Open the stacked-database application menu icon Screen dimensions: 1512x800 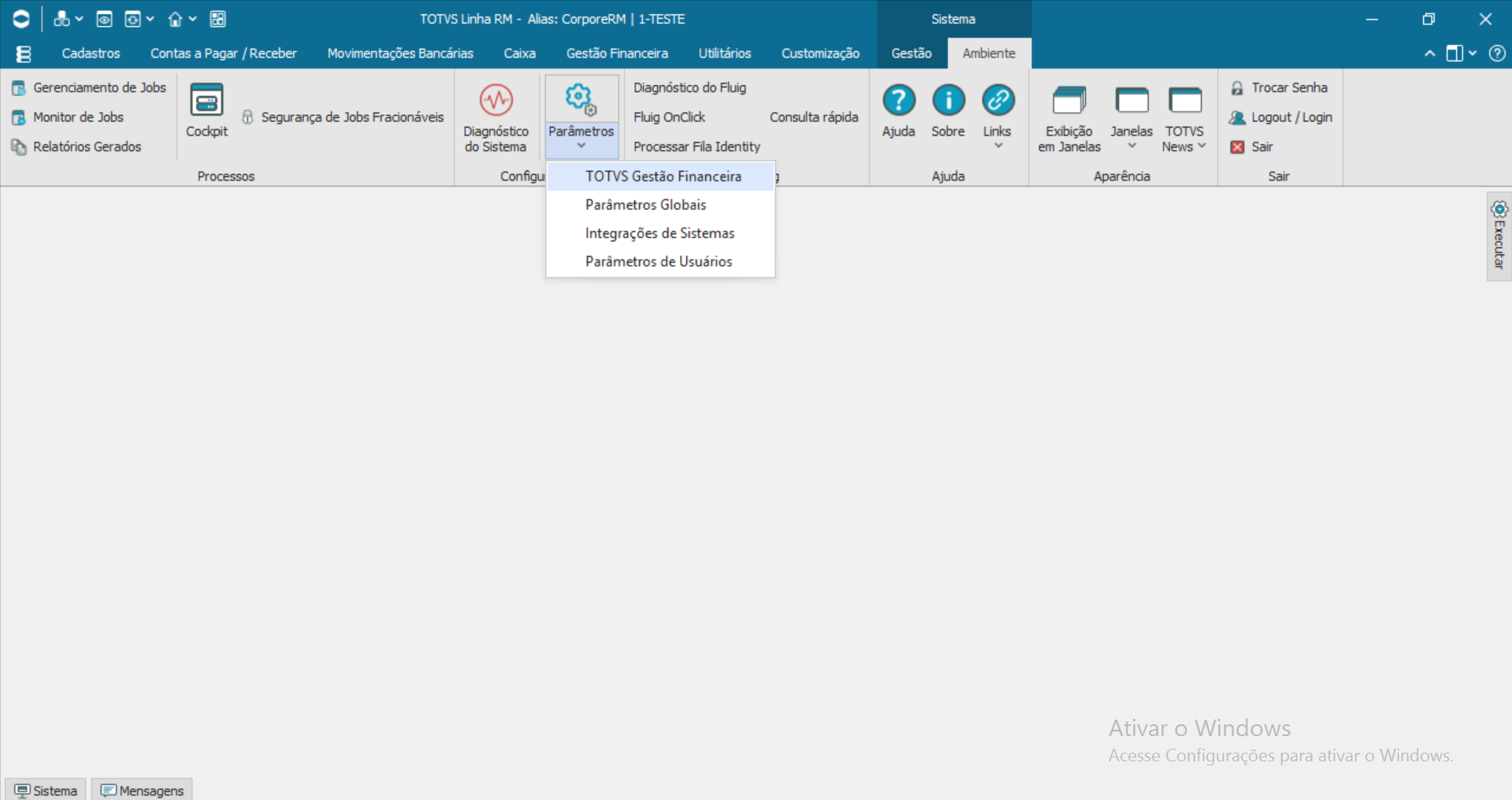24,54
